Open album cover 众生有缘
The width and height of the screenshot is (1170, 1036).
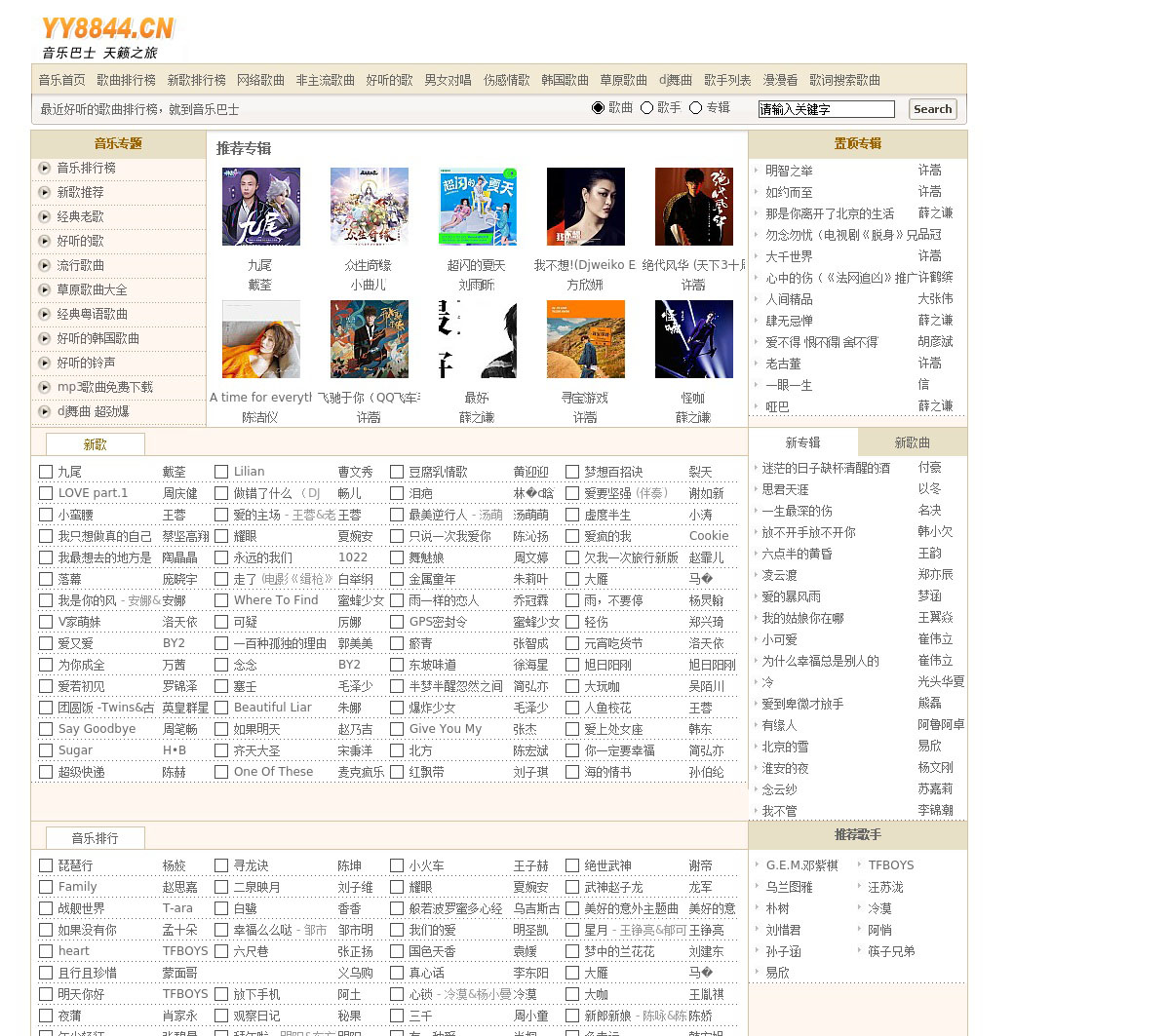click(369, 207)
